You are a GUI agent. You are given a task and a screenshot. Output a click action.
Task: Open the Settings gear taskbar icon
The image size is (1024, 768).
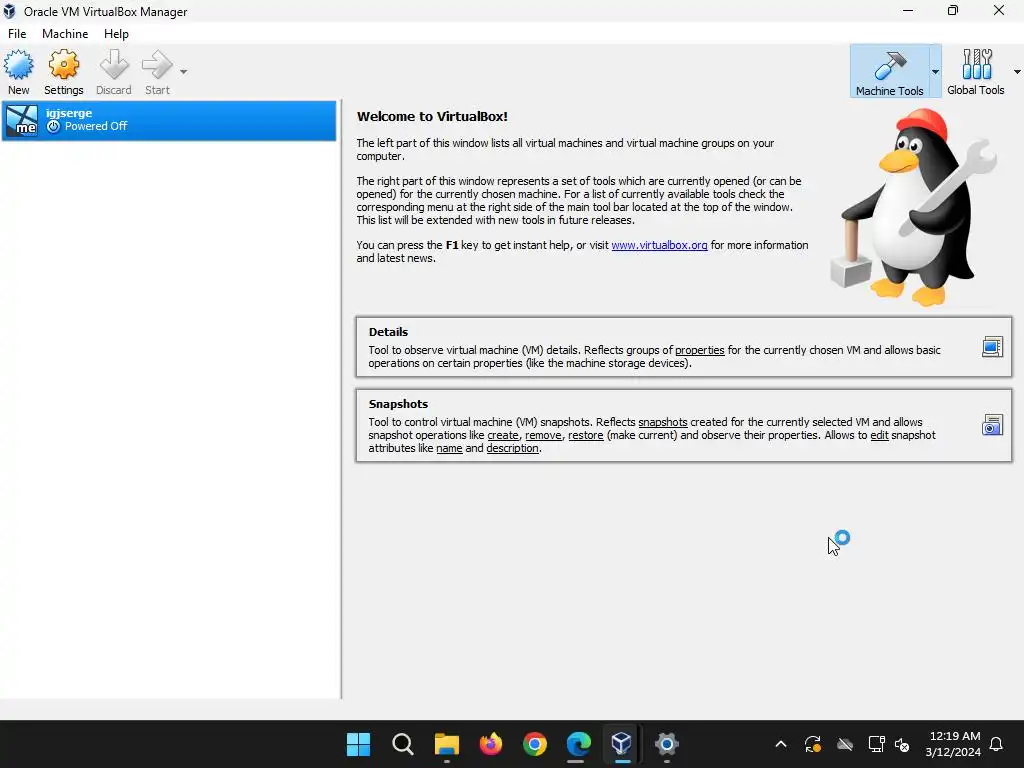[666, 744]
